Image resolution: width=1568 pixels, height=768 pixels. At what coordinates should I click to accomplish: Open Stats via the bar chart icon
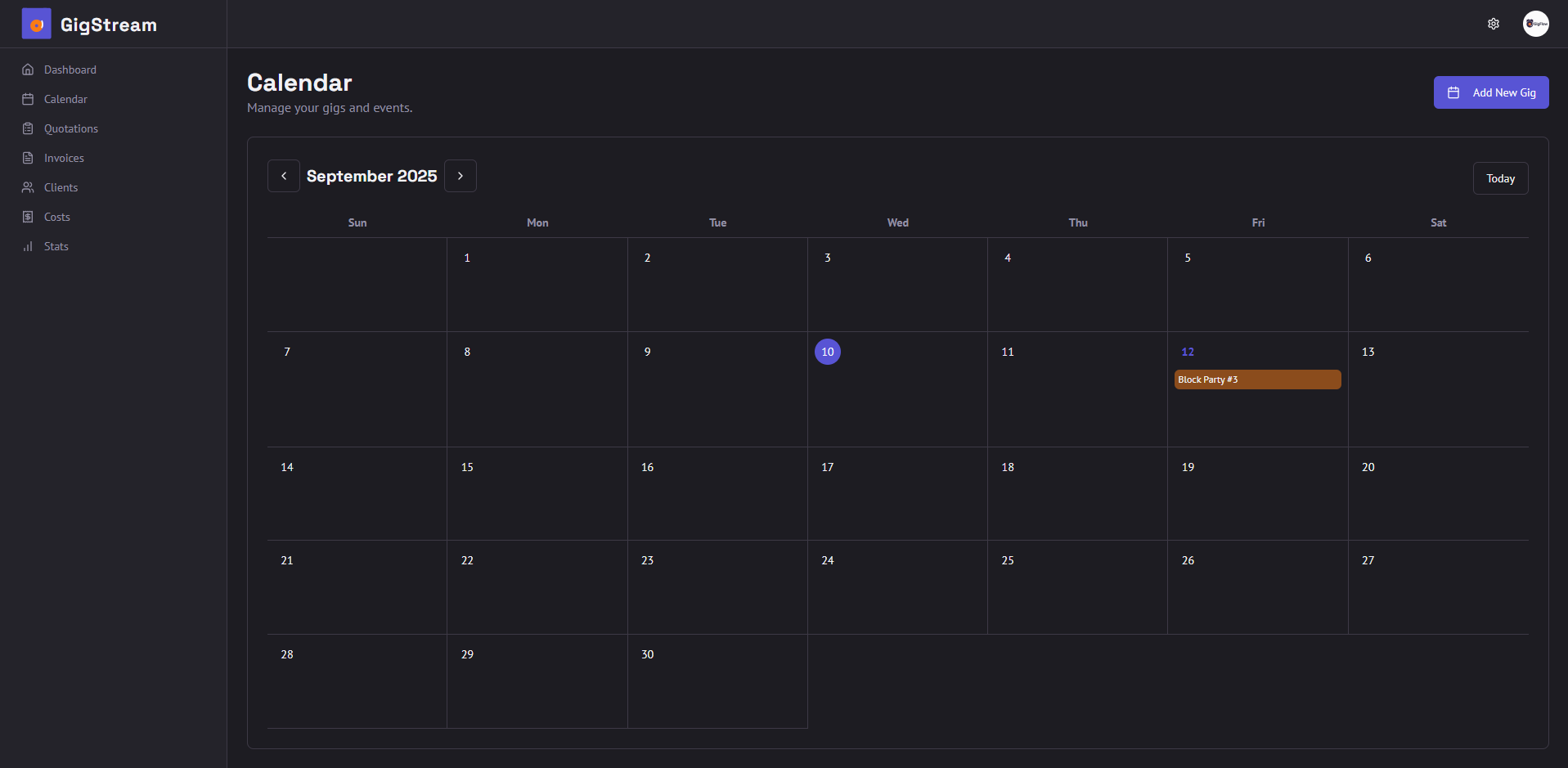tap(28, 246)
